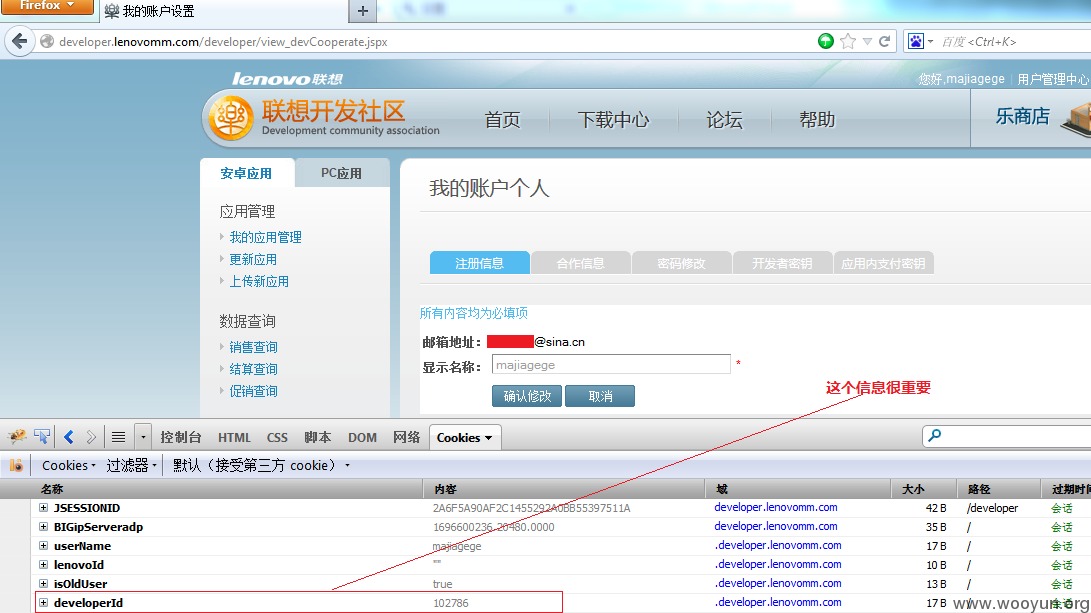Open the history dropdown arrow in address bar
Viewport: 1091px width, 613px height.
click(x=867, y=41)
